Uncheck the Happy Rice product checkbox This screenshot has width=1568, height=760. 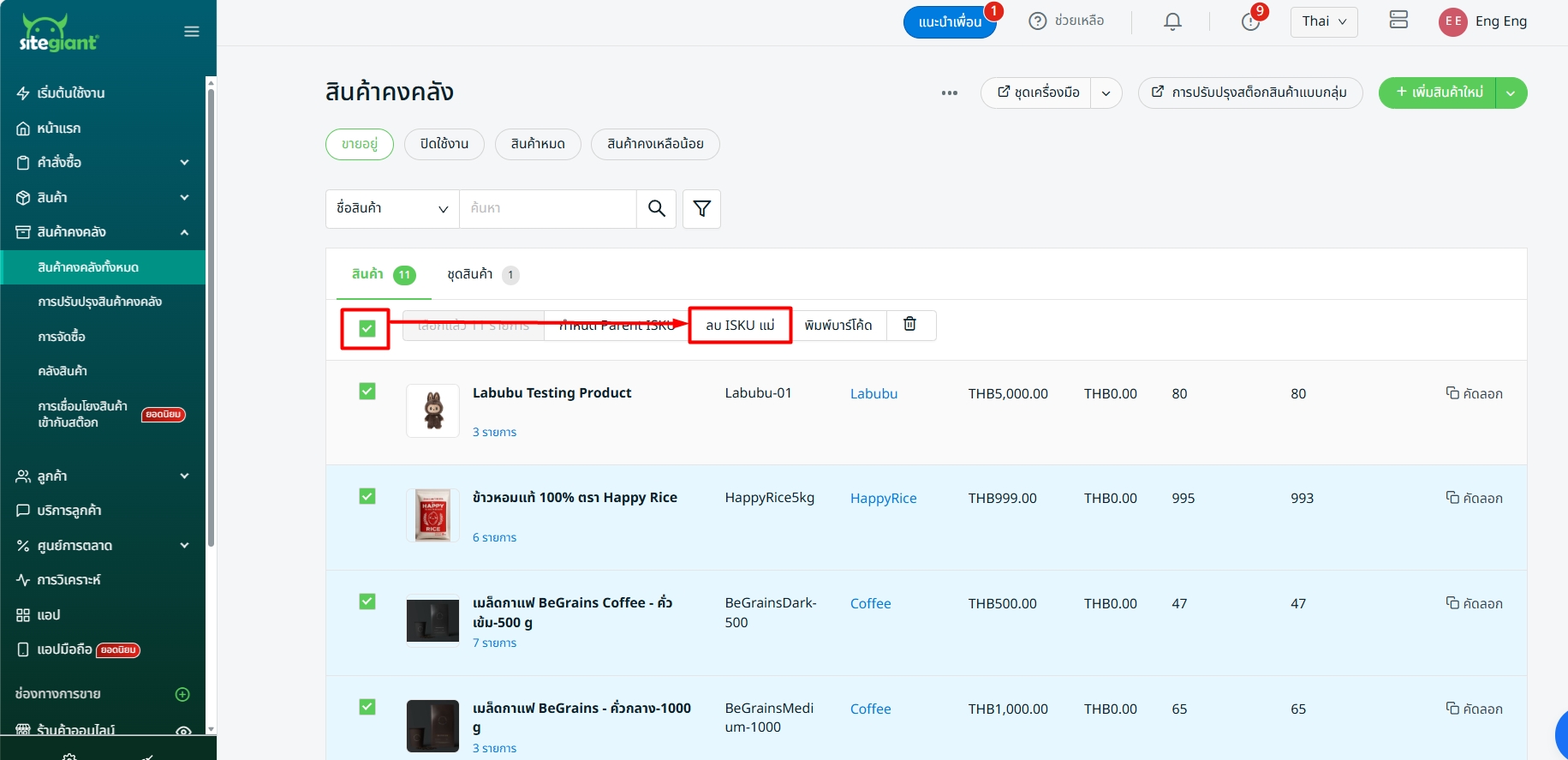pos(367,496)
